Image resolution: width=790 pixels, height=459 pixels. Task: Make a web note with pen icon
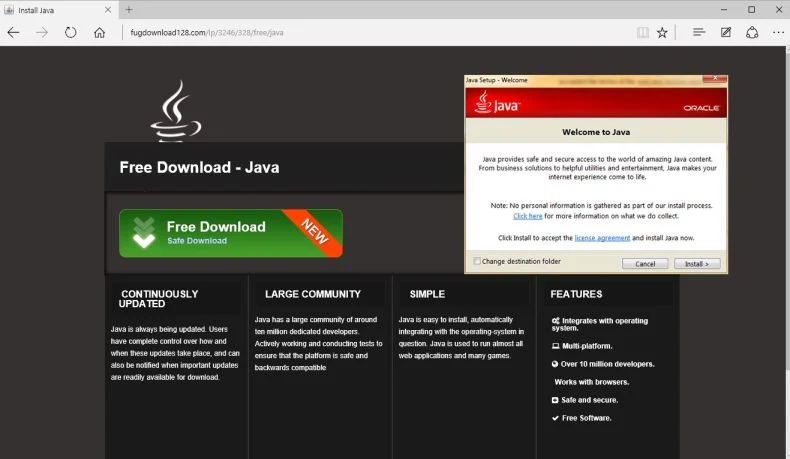[726, 32]
